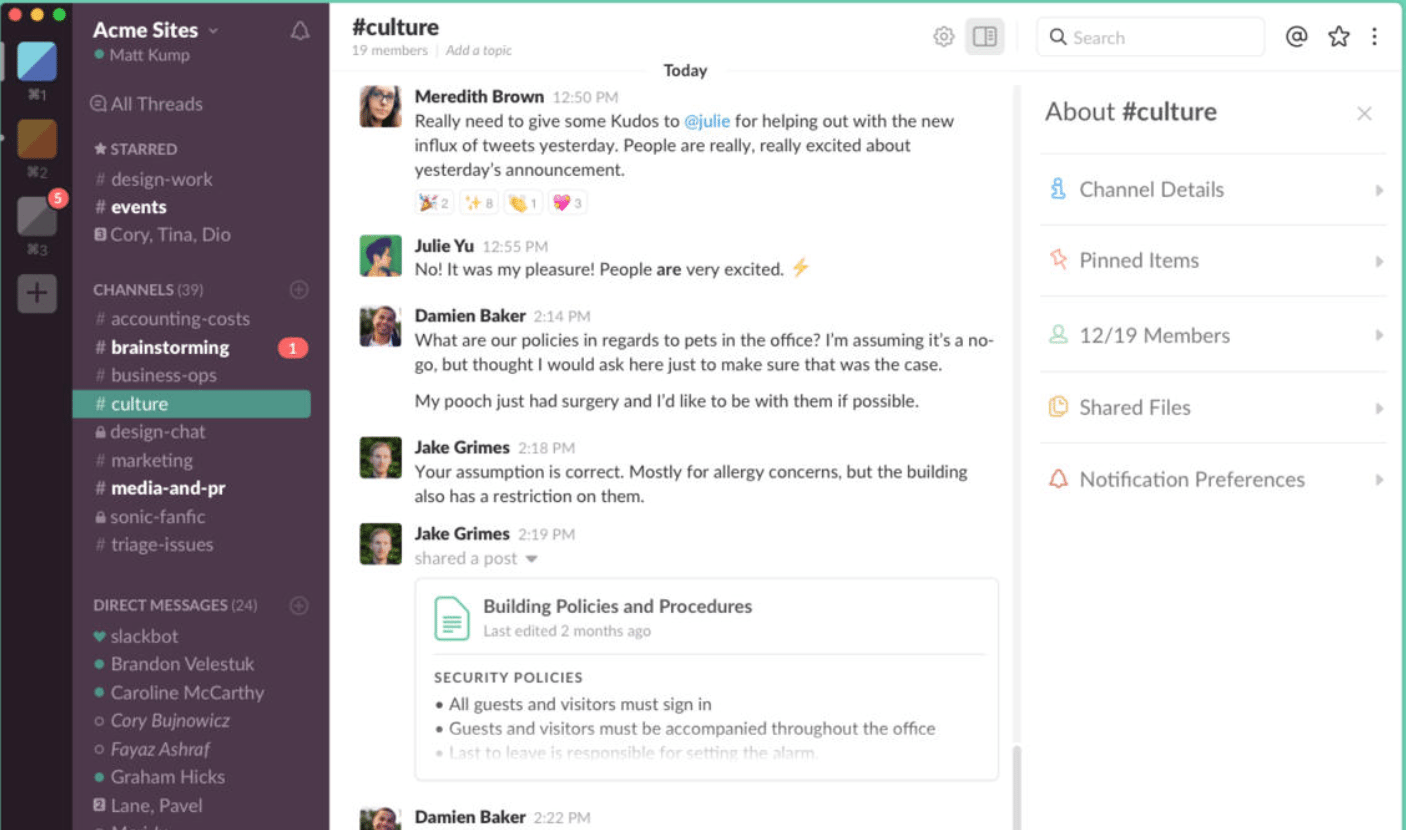Viewport: 1406px width, 830px height.
Task: Click the sparkles reaction with 8
Action: click(x=478, y=203)
